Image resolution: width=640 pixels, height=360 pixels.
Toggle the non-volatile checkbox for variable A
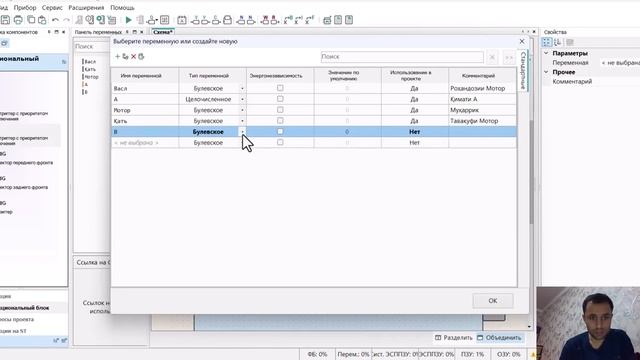point(280,99)
